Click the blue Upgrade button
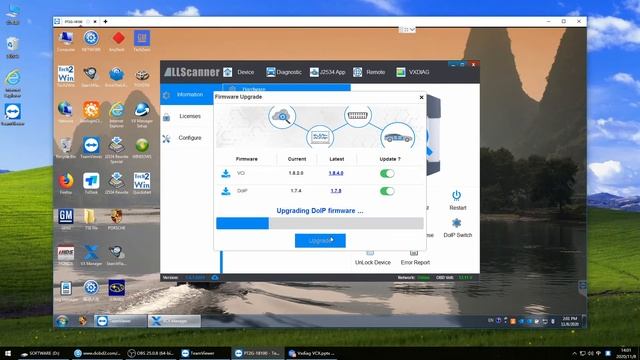Image resolution: width=640 pixels, height=360 pixels. (x=320, y=240)
